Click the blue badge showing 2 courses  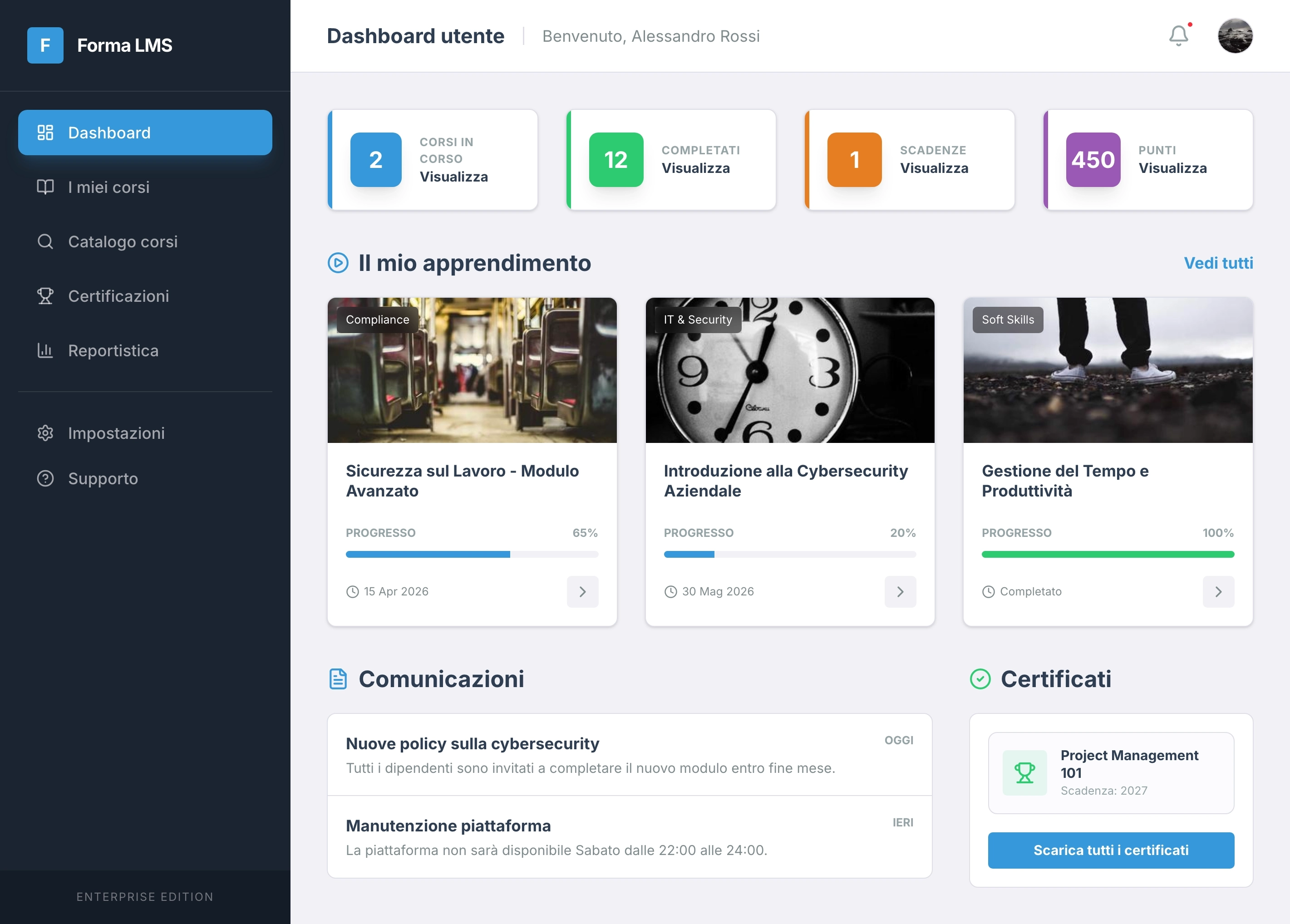click(375, 160)
